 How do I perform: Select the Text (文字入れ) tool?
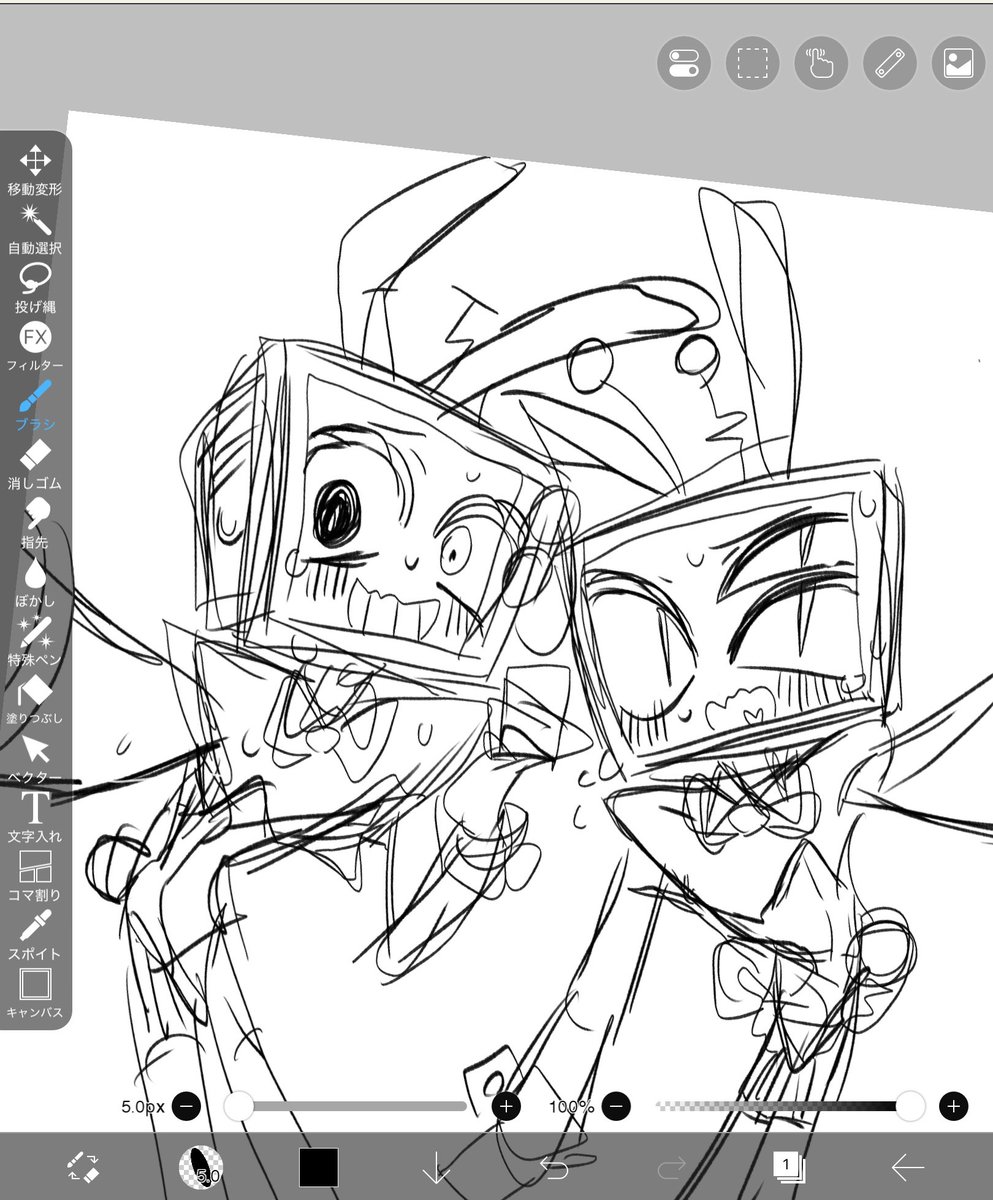(x=35, y=817)
